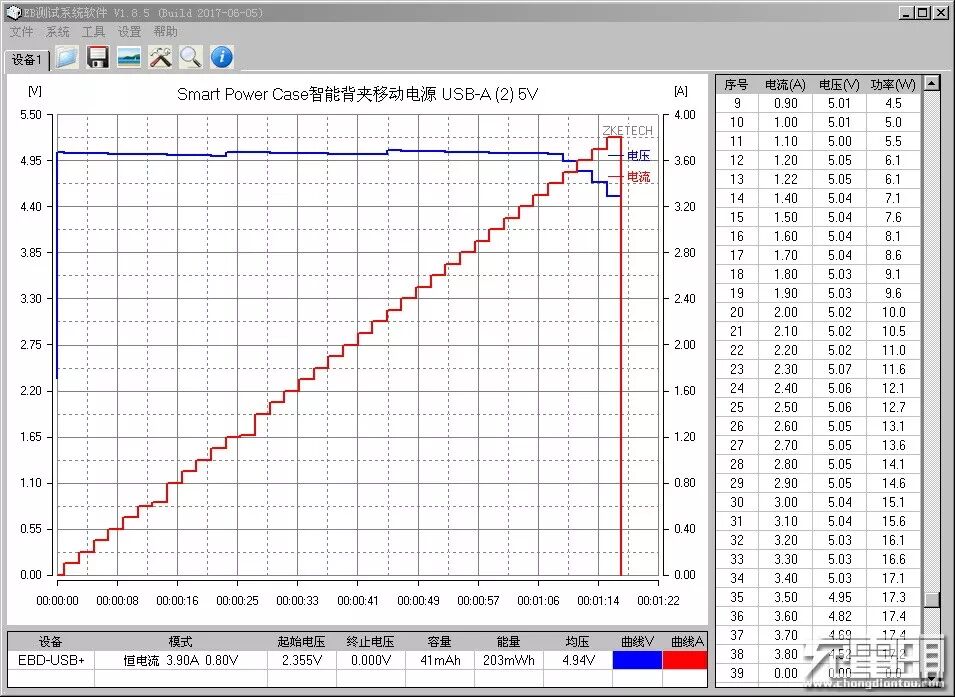Image resolution: width=955 pixels, height=697 pixels.
Task: Click the 4.00 current axis label
Action: 685,115
